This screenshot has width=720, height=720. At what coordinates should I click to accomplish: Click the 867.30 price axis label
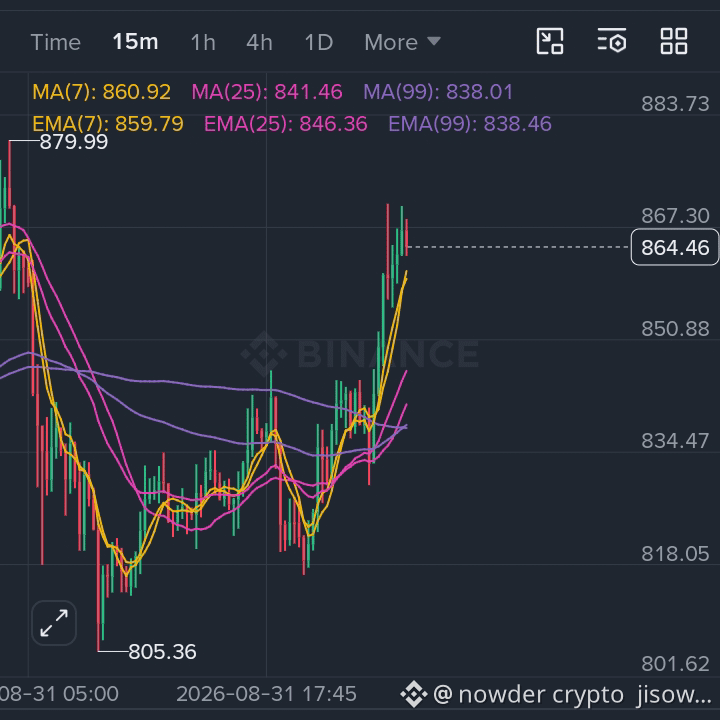pos(675,216)
